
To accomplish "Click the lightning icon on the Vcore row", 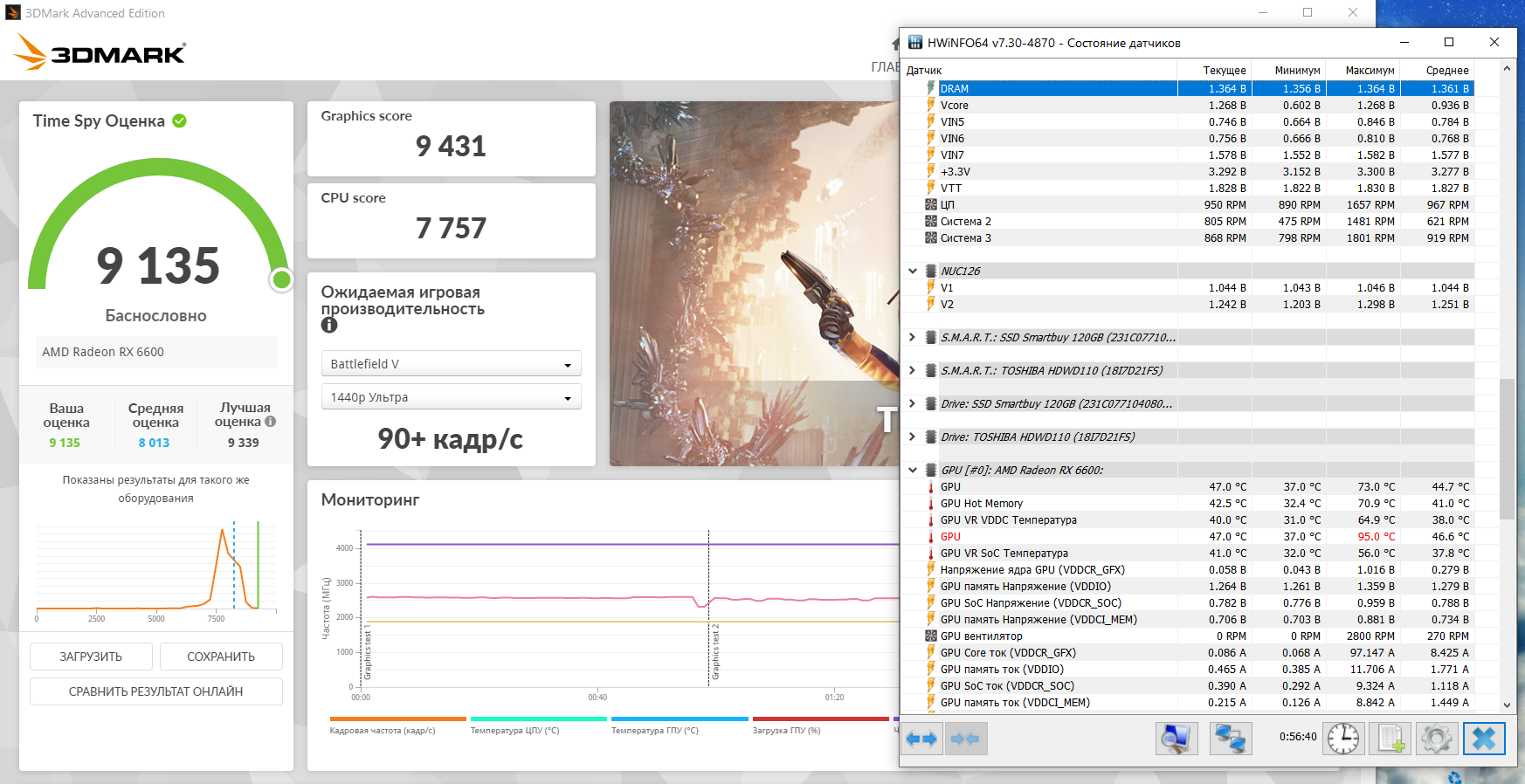I will coord(931,105).
